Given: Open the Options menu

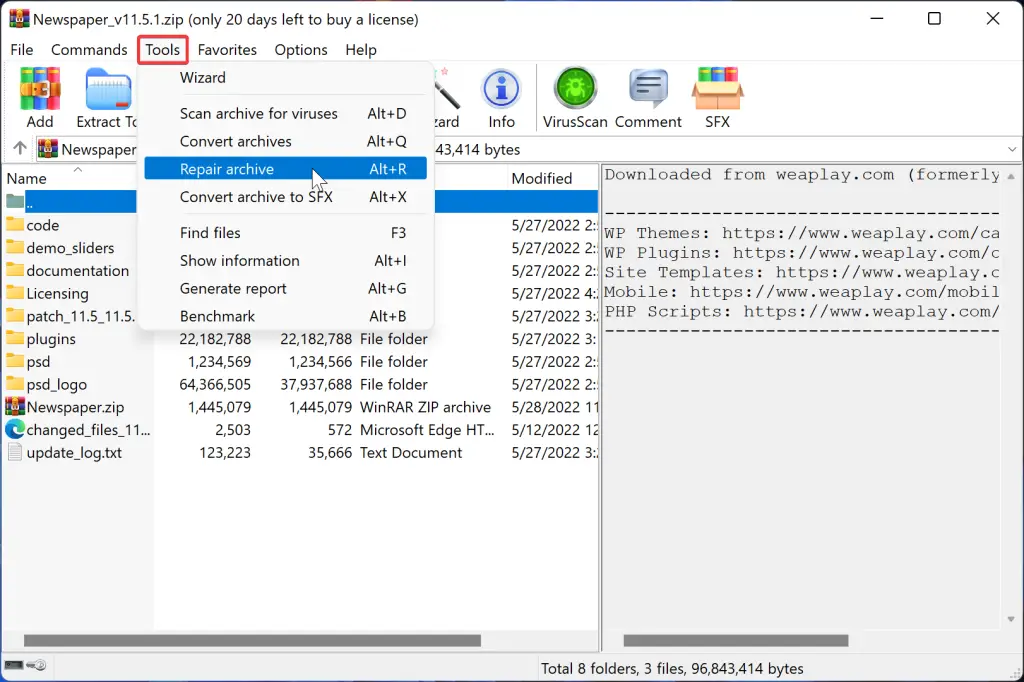Looking at the screenshot, I should click(x=300, y=49).
